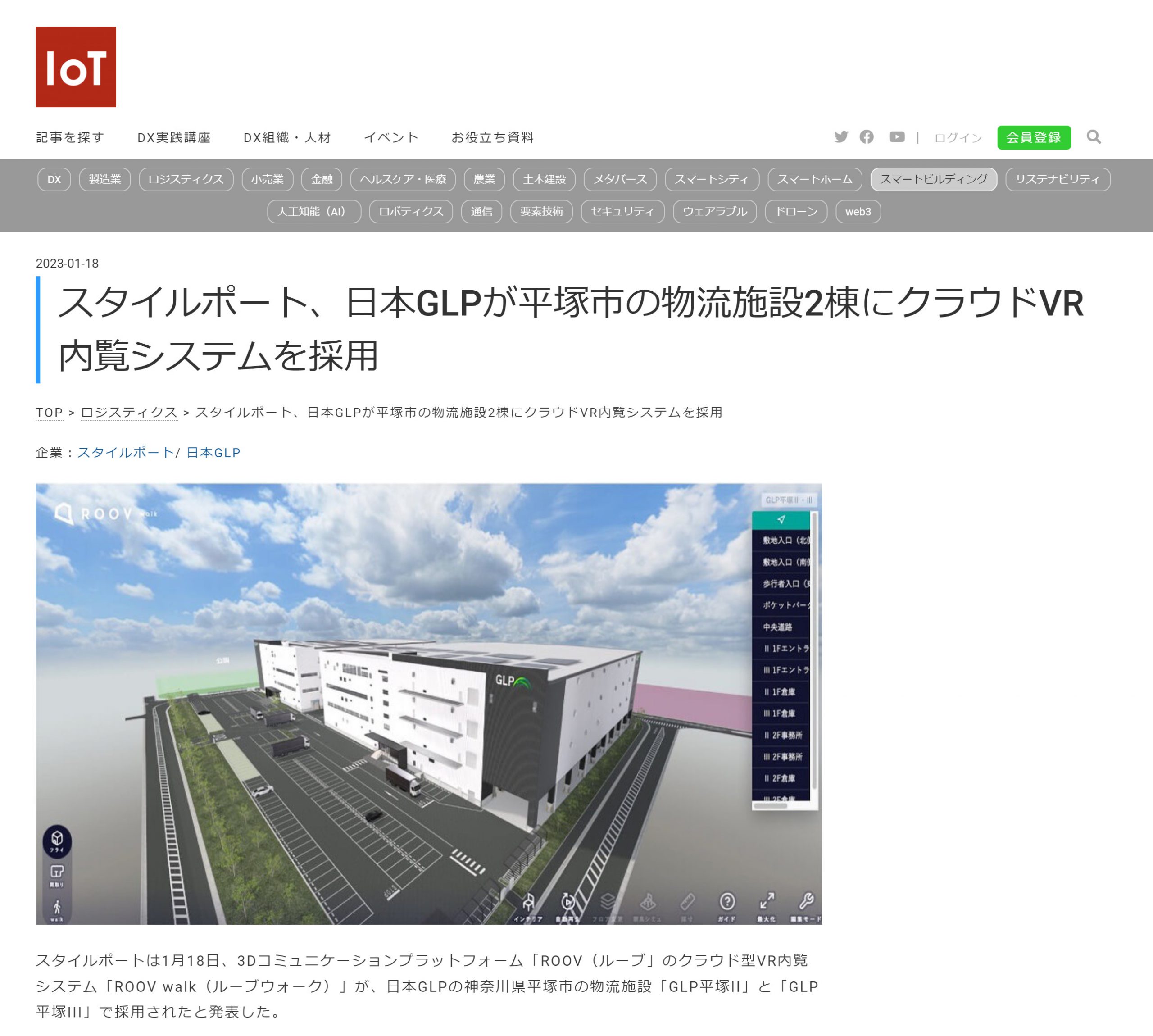This screenshot has width=1153, height=1036.
Task: Click the layers floor-change icon in viewer
Action: (x=607, y=906)
